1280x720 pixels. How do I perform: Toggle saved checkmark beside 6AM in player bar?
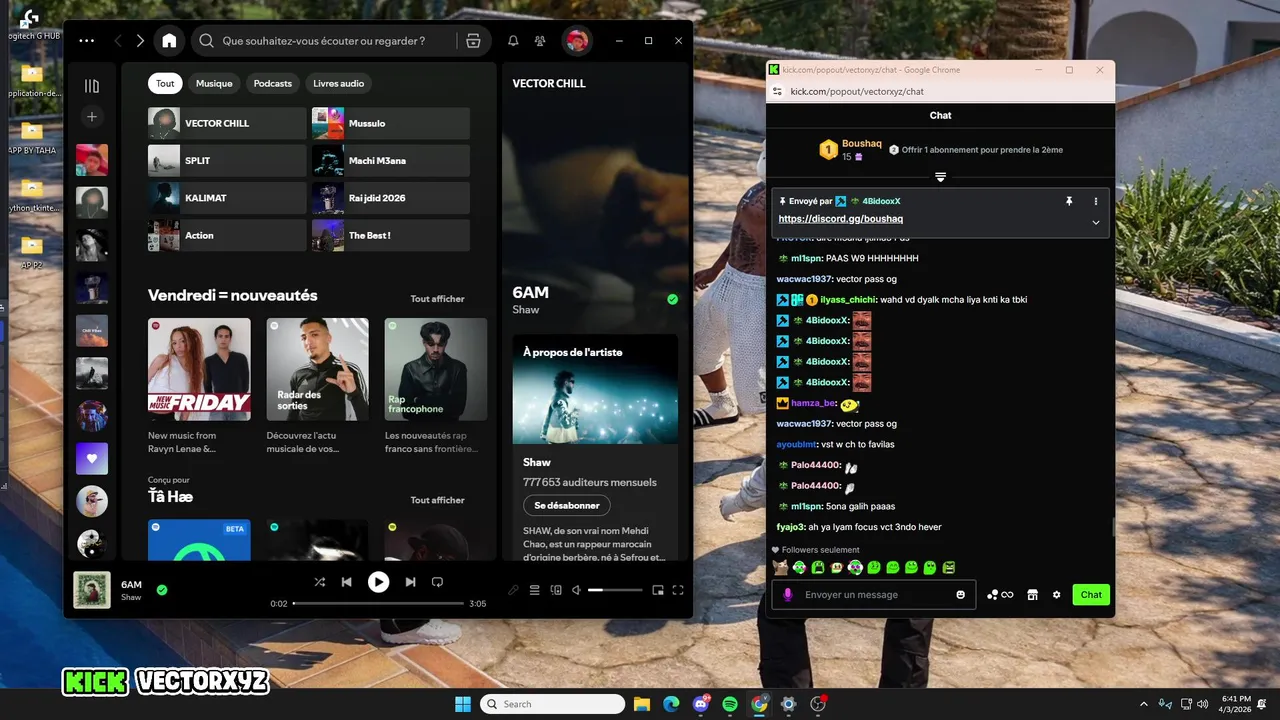point(162,590)
